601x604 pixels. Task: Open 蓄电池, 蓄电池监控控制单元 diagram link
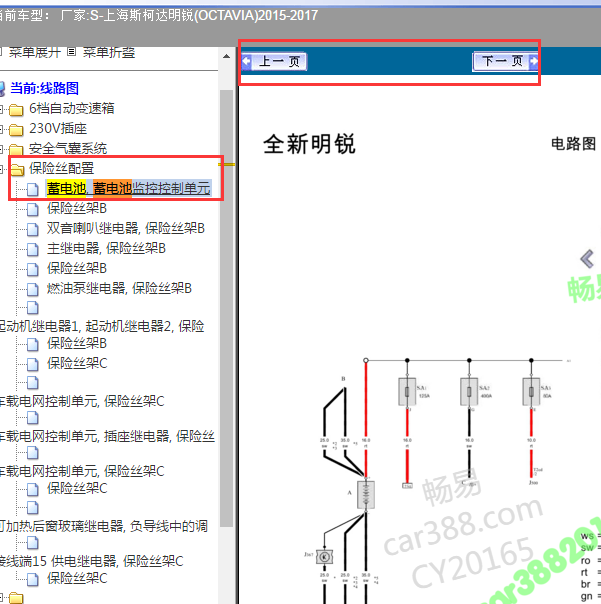pos(129,189)
